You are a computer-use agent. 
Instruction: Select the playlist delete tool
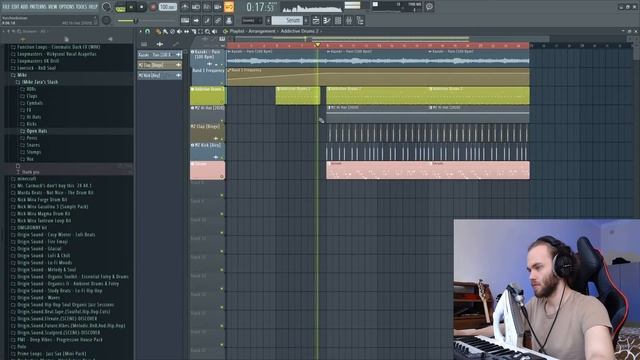[x=172, y=31]
